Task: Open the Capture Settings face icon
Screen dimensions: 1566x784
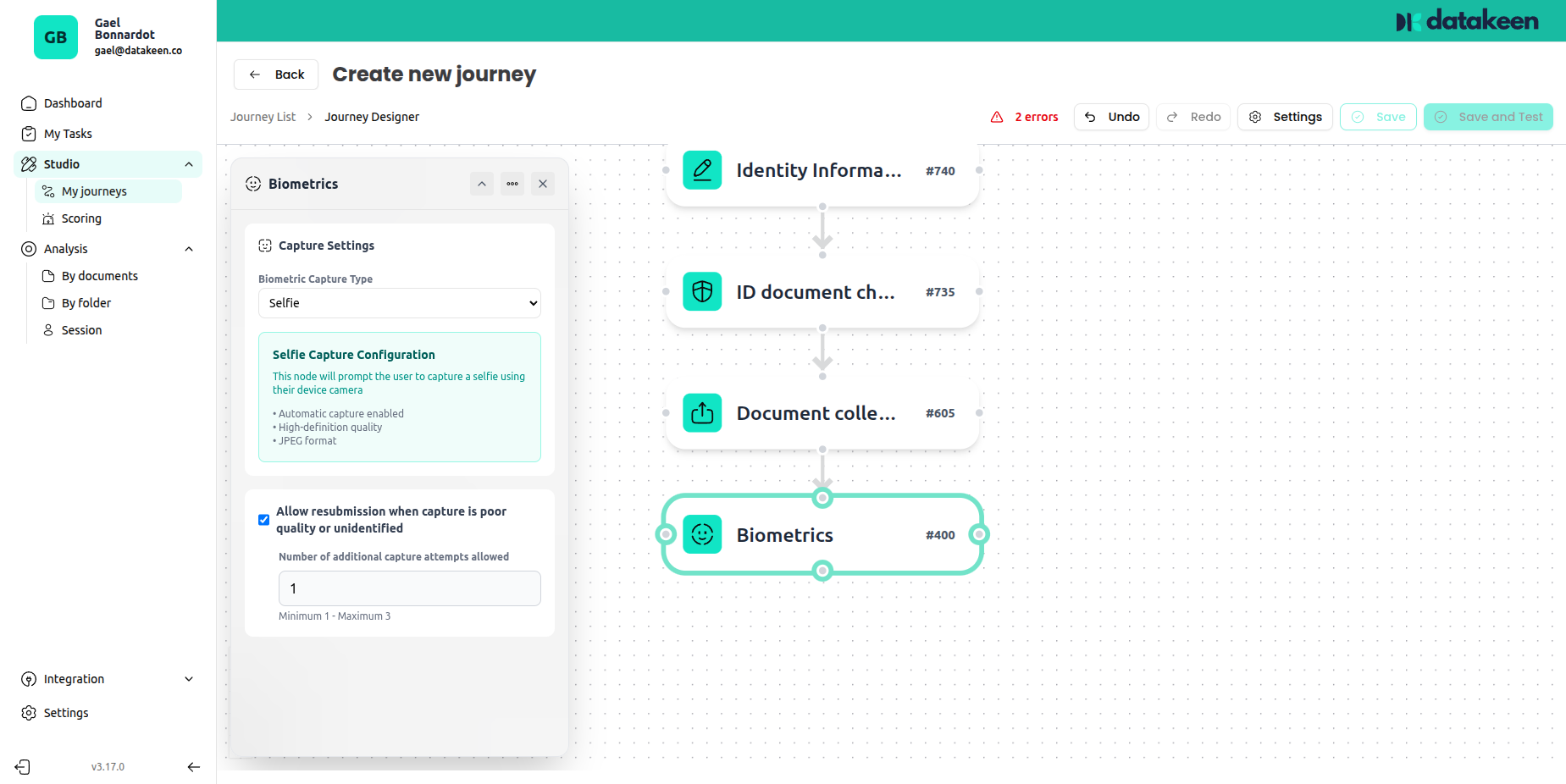Action: coord(263,245)
